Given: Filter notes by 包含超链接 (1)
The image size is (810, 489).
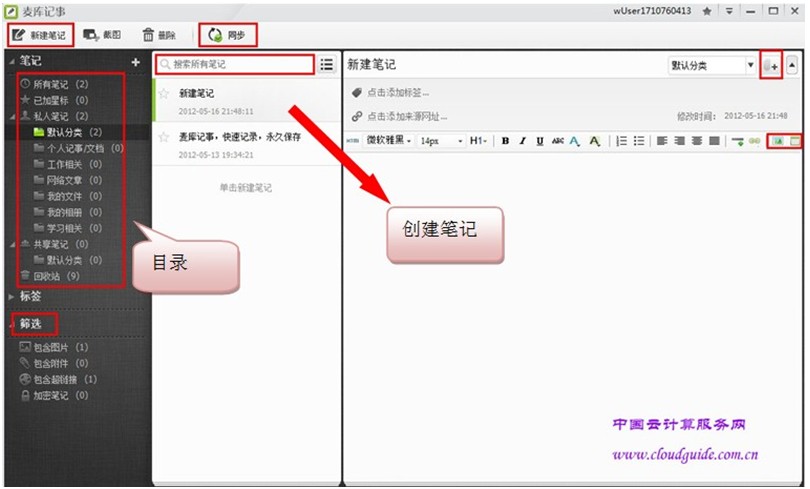Looking at the screenshot, I should [x=58, y=379].
